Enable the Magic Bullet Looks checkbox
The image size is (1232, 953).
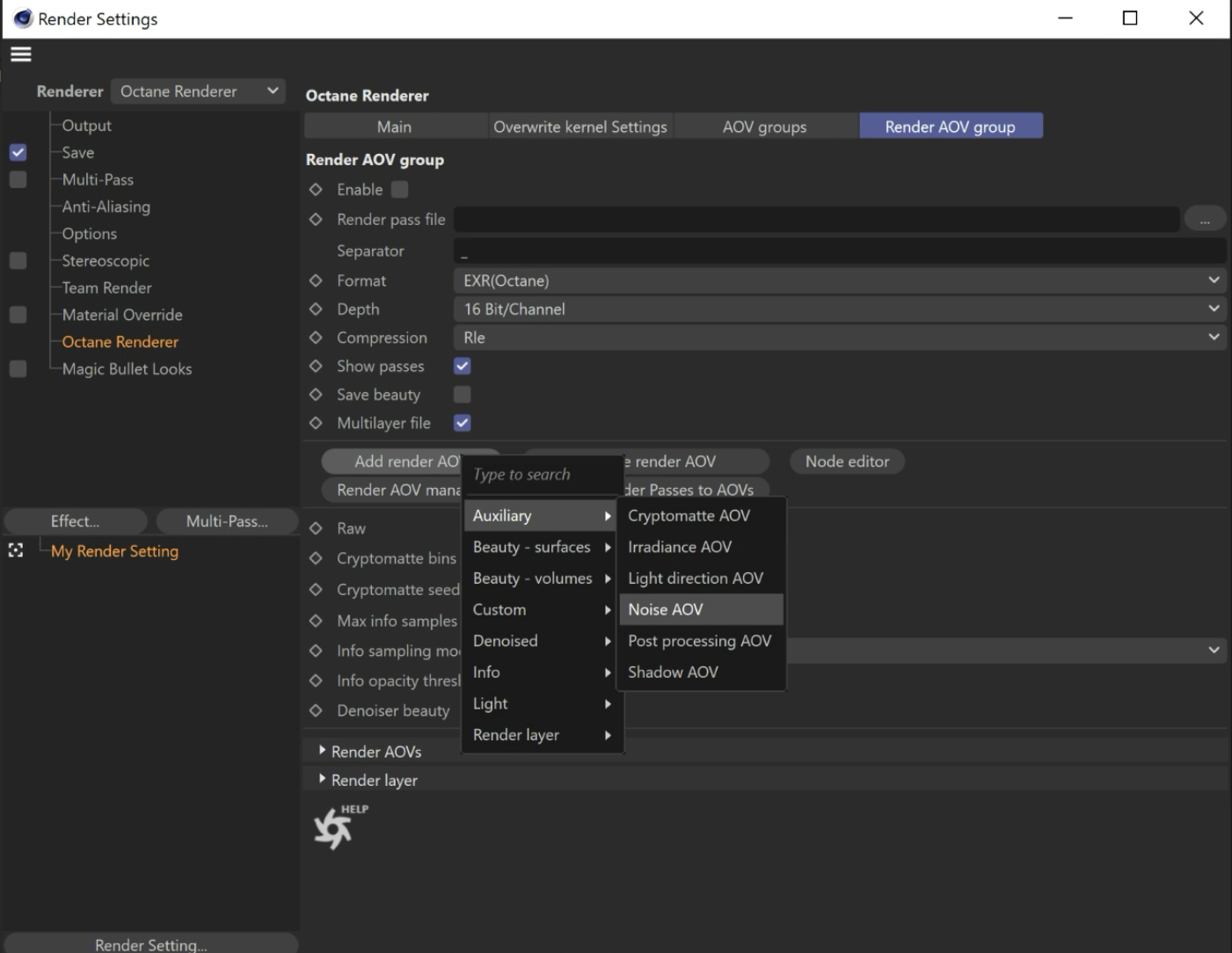[x=18, y=368]
